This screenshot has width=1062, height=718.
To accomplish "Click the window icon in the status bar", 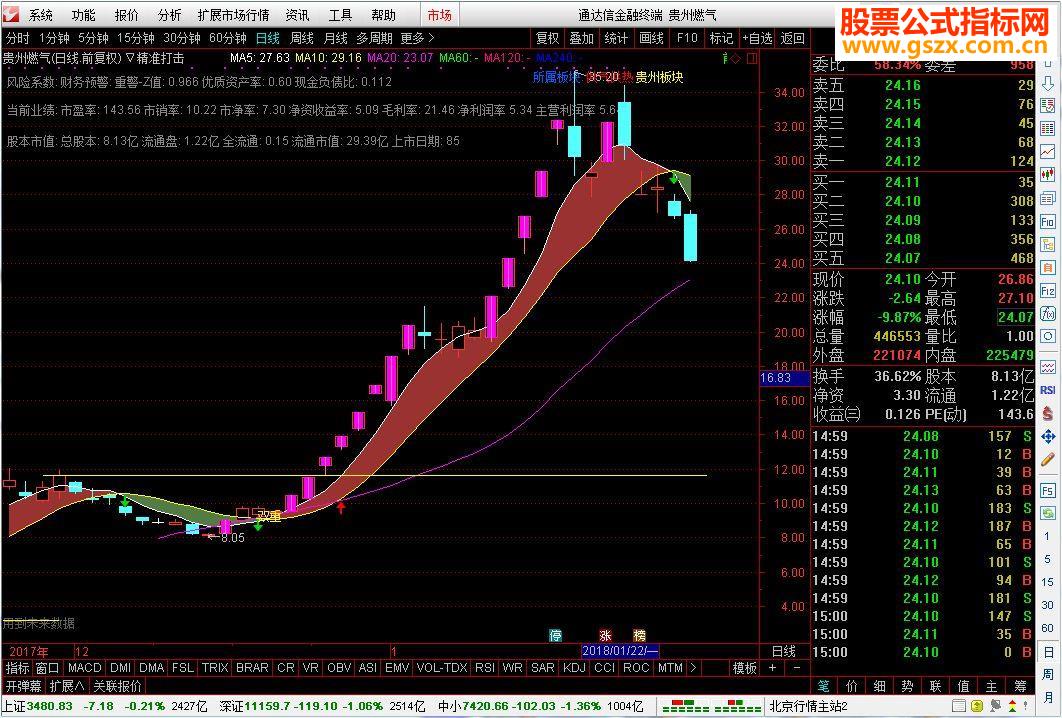I will pos(959,706).
